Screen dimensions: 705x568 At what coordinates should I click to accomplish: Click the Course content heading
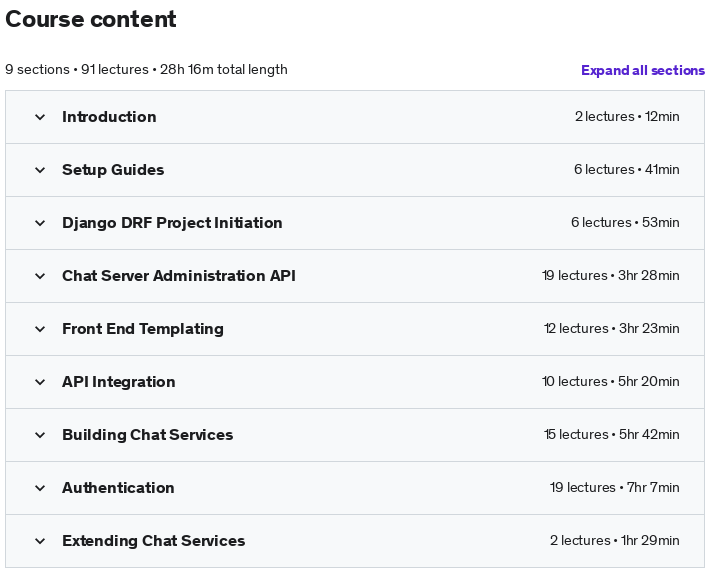pyautogui.click(x=91, y=19)
